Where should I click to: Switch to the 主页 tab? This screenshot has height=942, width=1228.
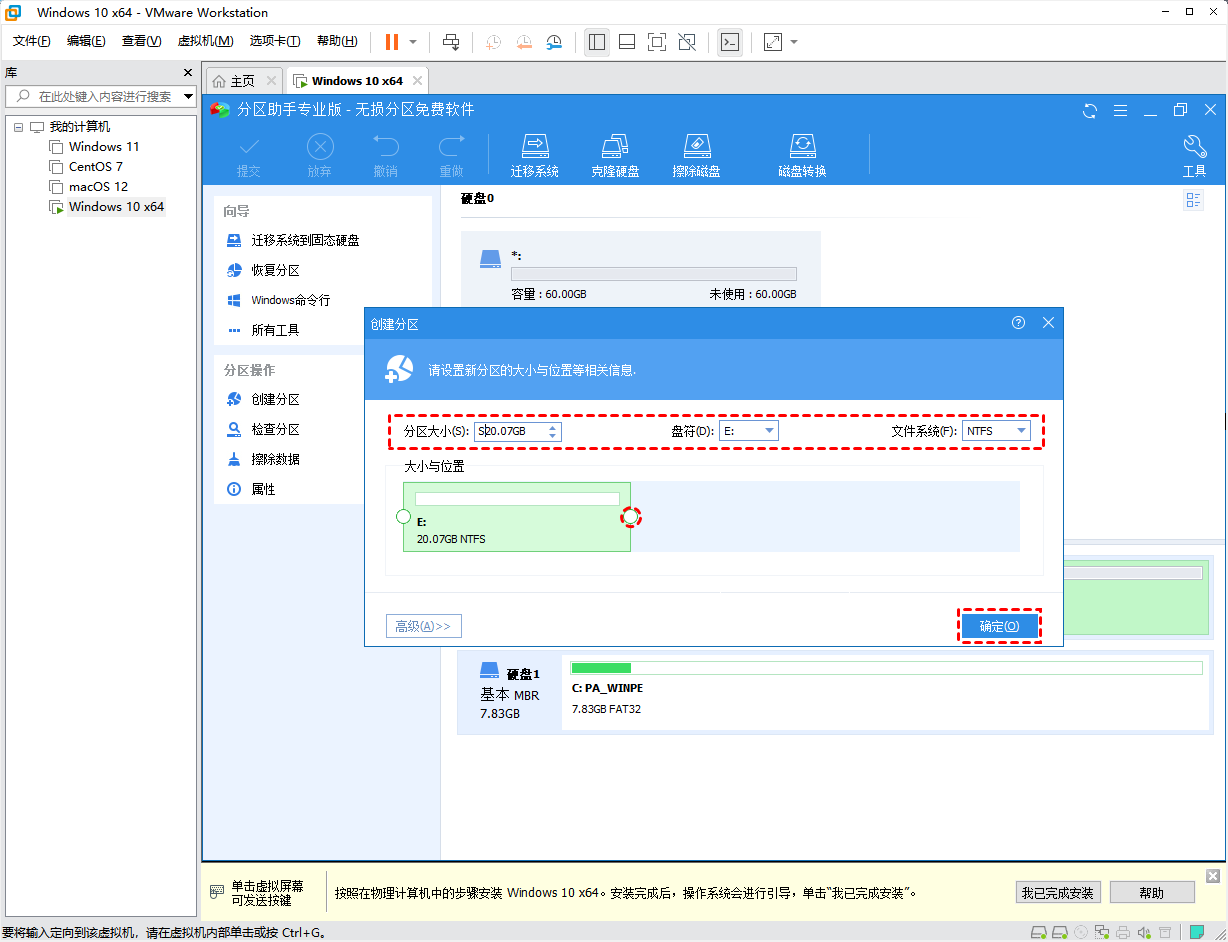[245, 81]
